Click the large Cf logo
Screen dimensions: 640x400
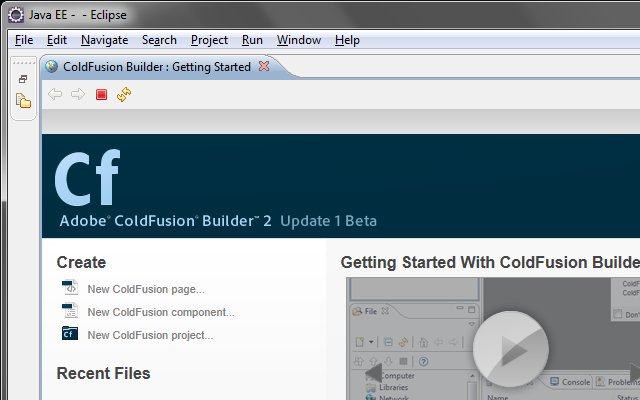87,178
